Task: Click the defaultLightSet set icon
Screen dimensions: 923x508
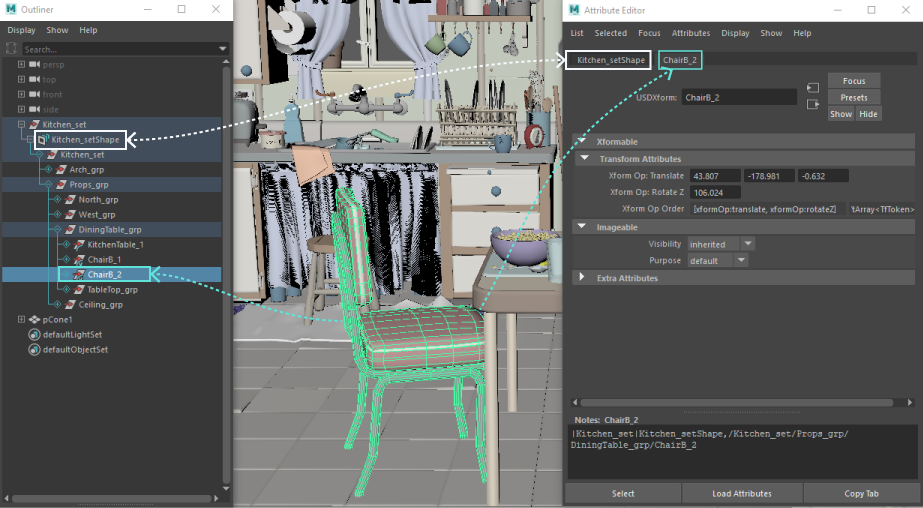Action: [x=34, y=334]
